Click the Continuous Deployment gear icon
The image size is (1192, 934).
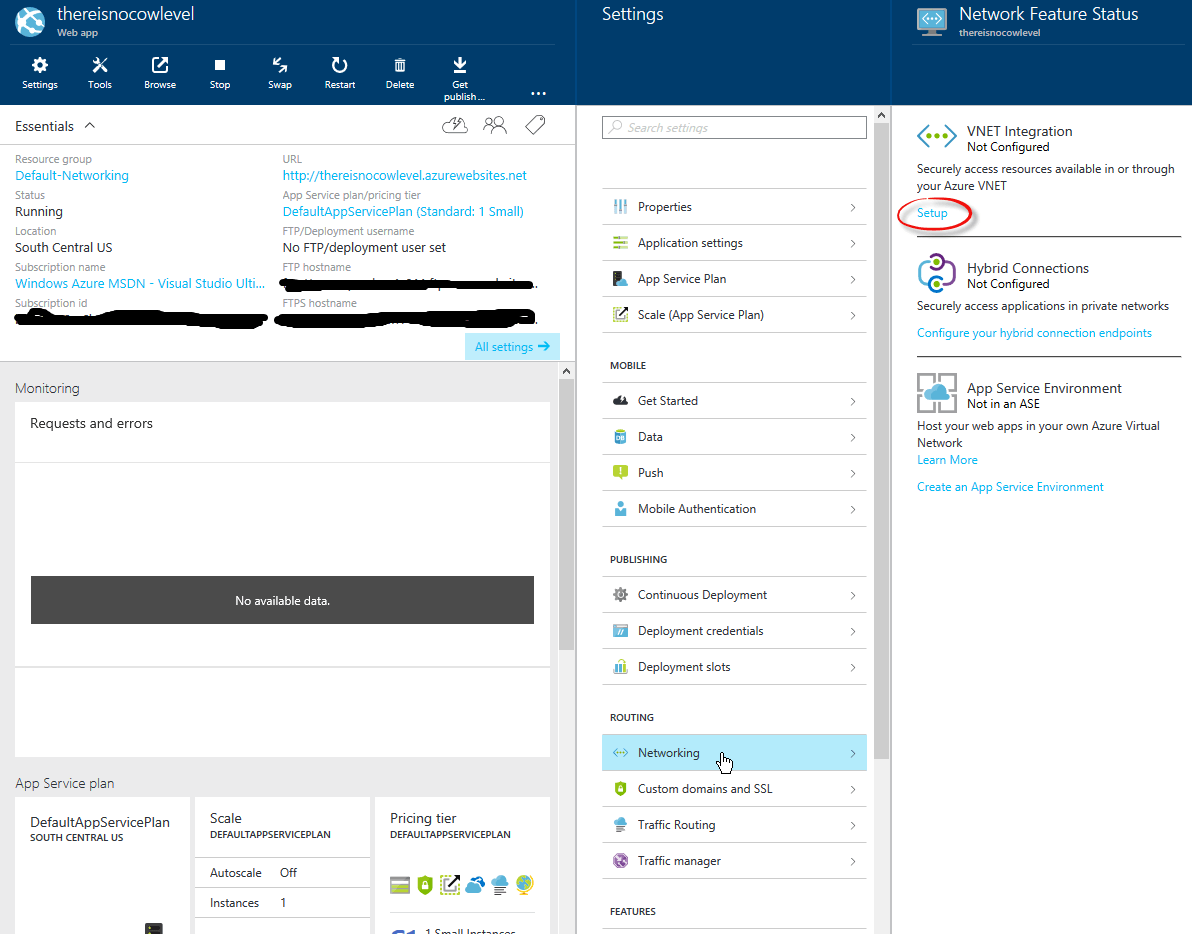(x=620, y=594)
